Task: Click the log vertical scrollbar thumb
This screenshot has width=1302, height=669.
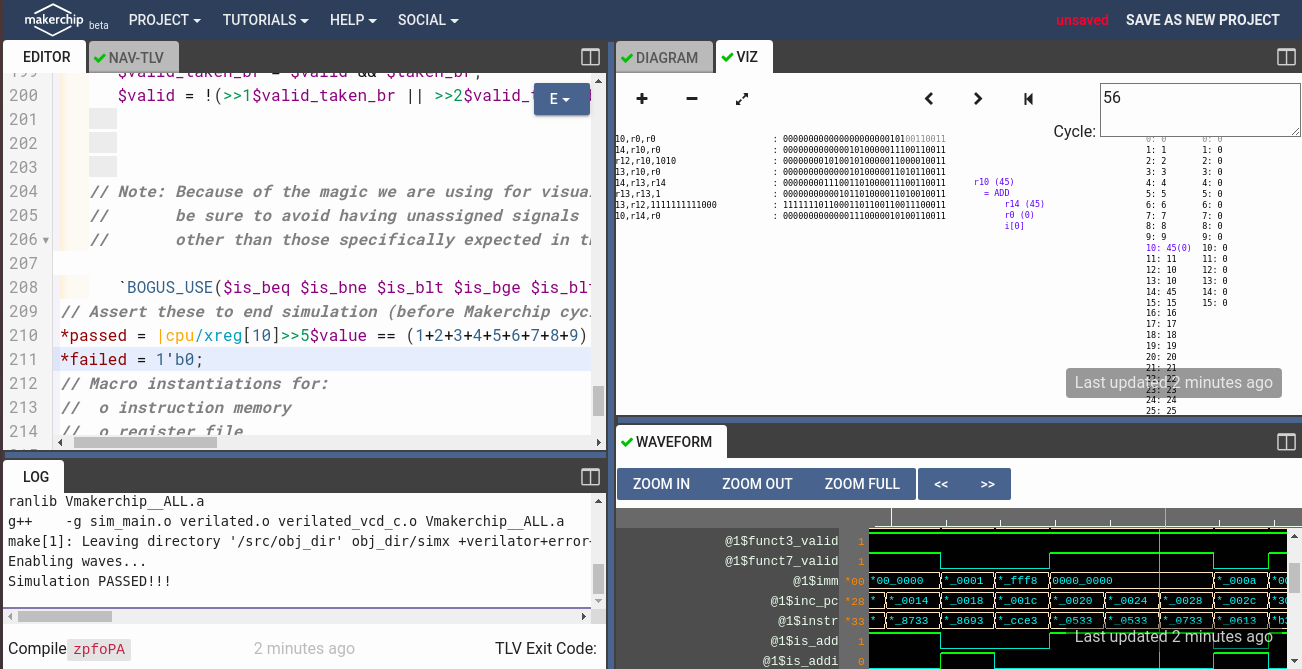Action: pos(598,578)
